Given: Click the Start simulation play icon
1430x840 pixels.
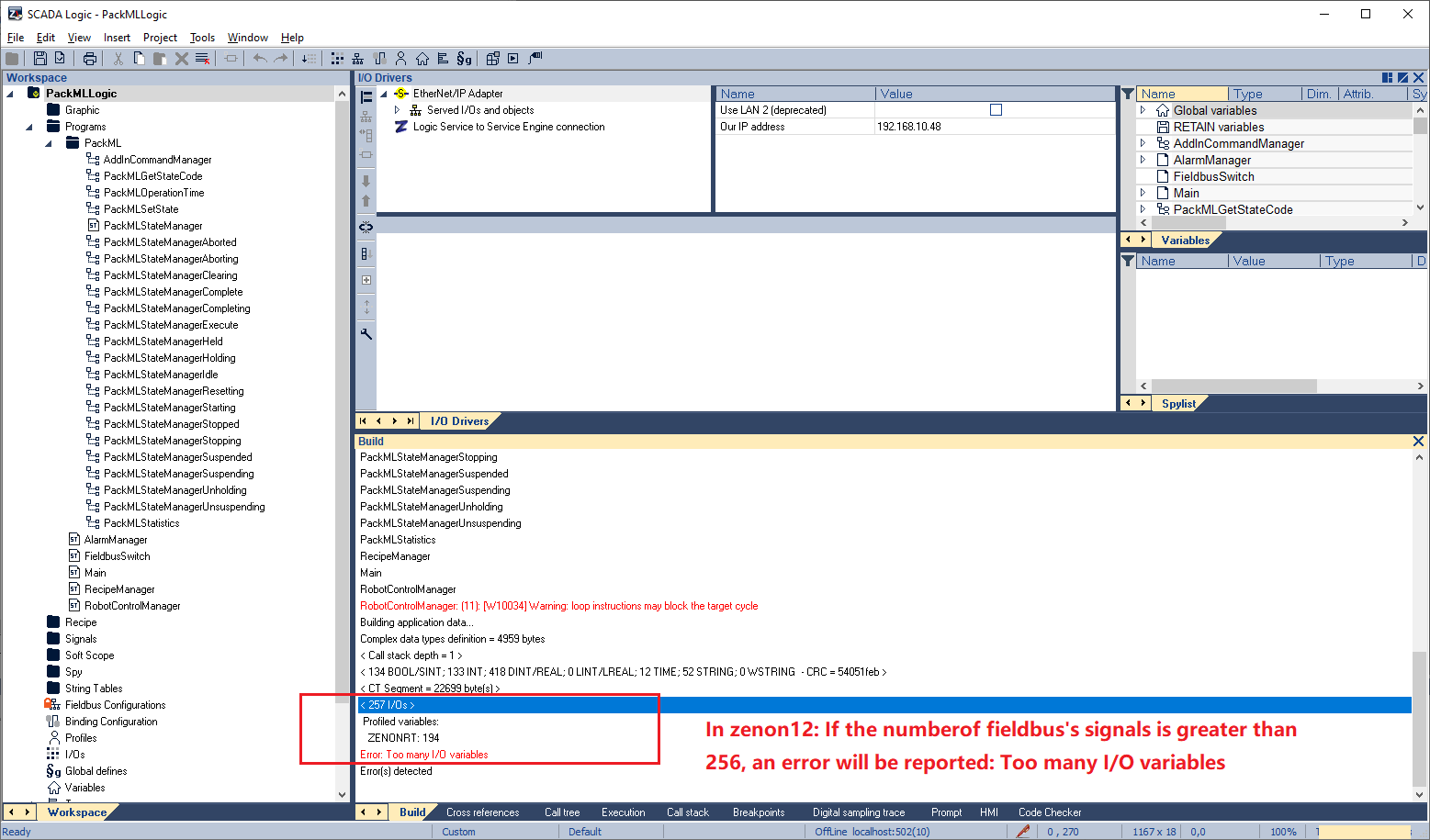Looking at the screenshot, I should [x=513, y=59].
